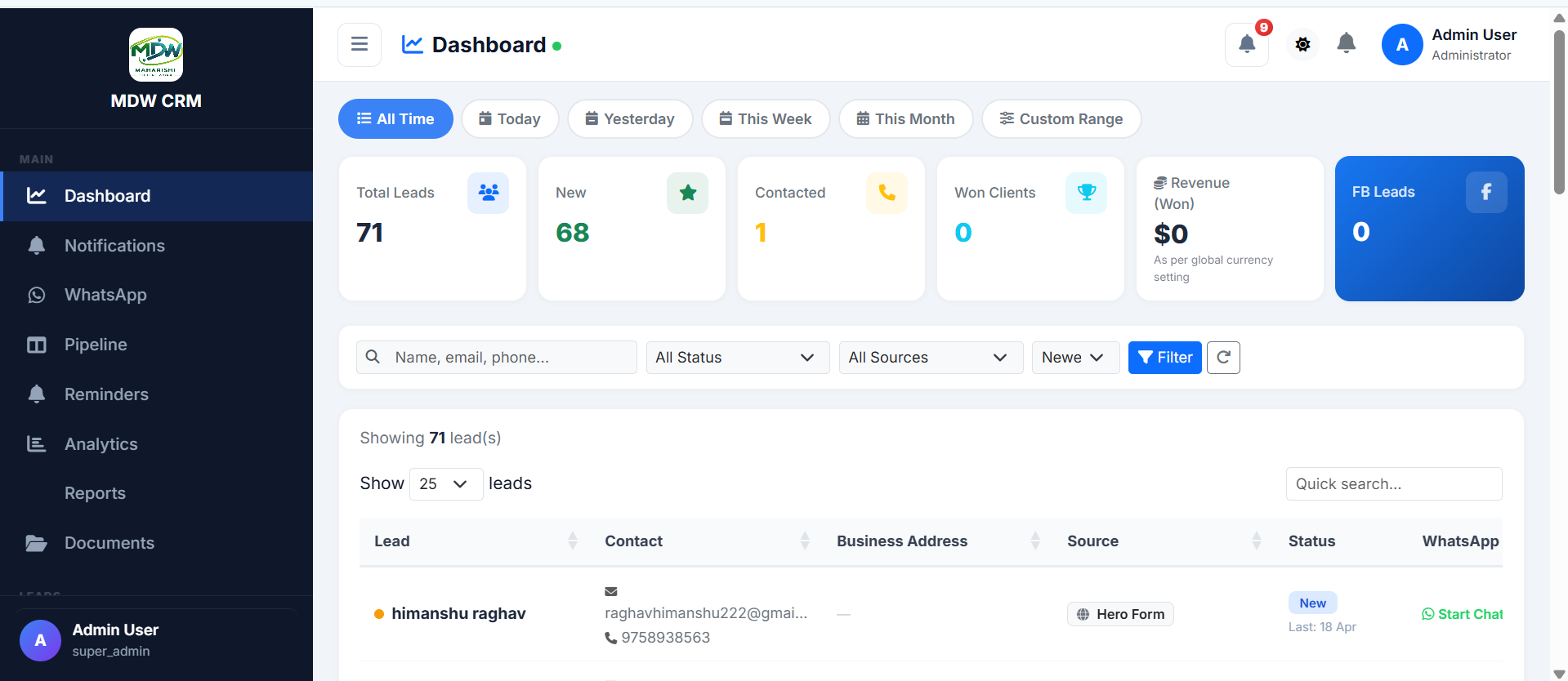
Task: Toggle the sidebar hamburger menu
Action: pos(360,45)
